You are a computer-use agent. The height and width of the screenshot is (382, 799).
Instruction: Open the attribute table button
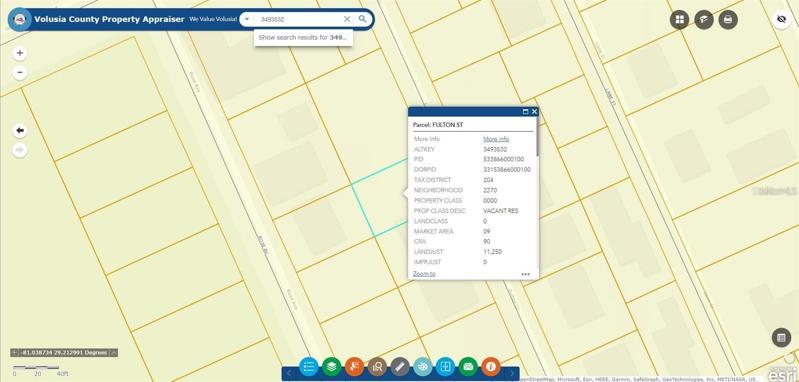coord(781,338)
